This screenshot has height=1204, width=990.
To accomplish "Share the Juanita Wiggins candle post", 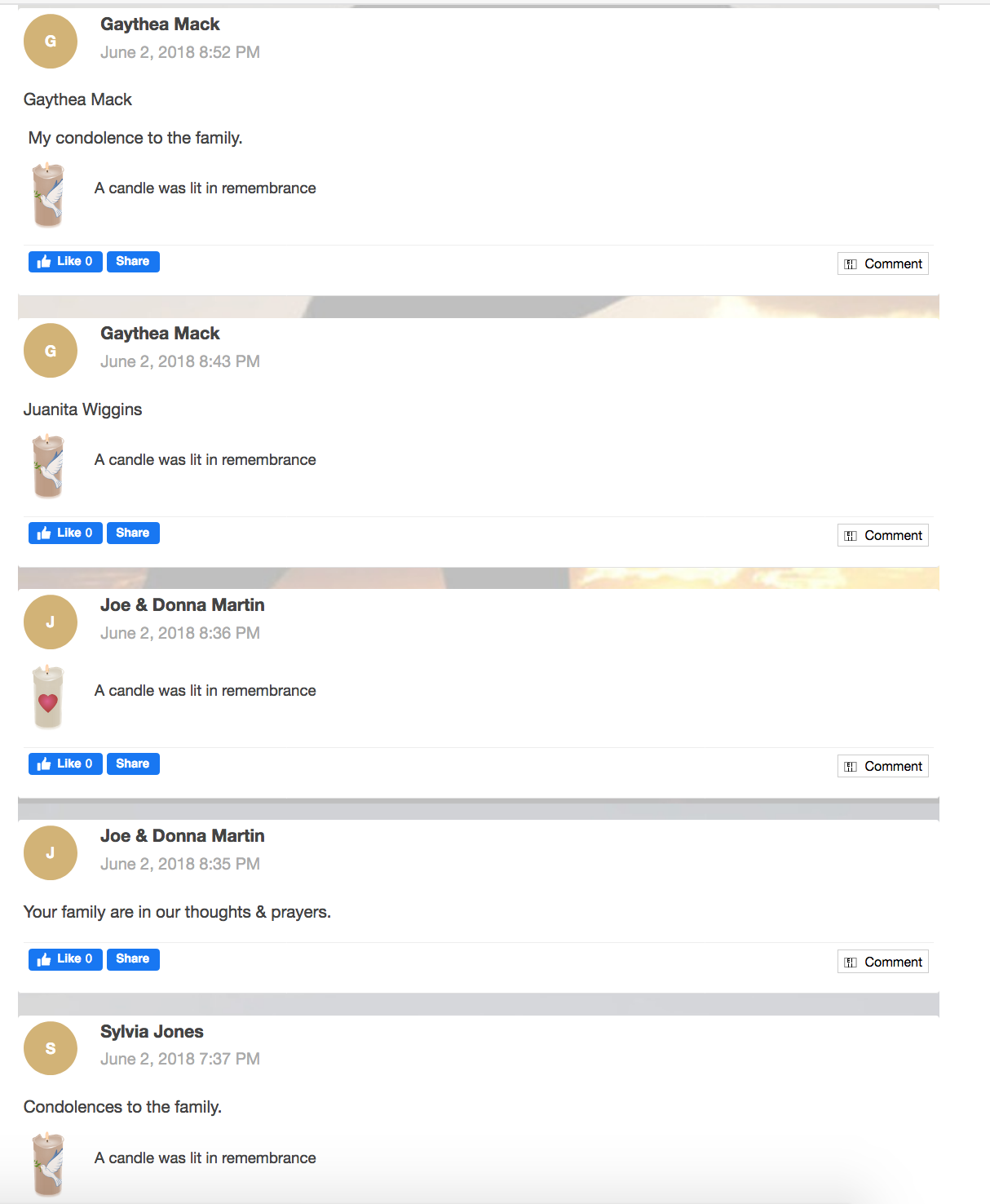I will click(x=133, y=533).
